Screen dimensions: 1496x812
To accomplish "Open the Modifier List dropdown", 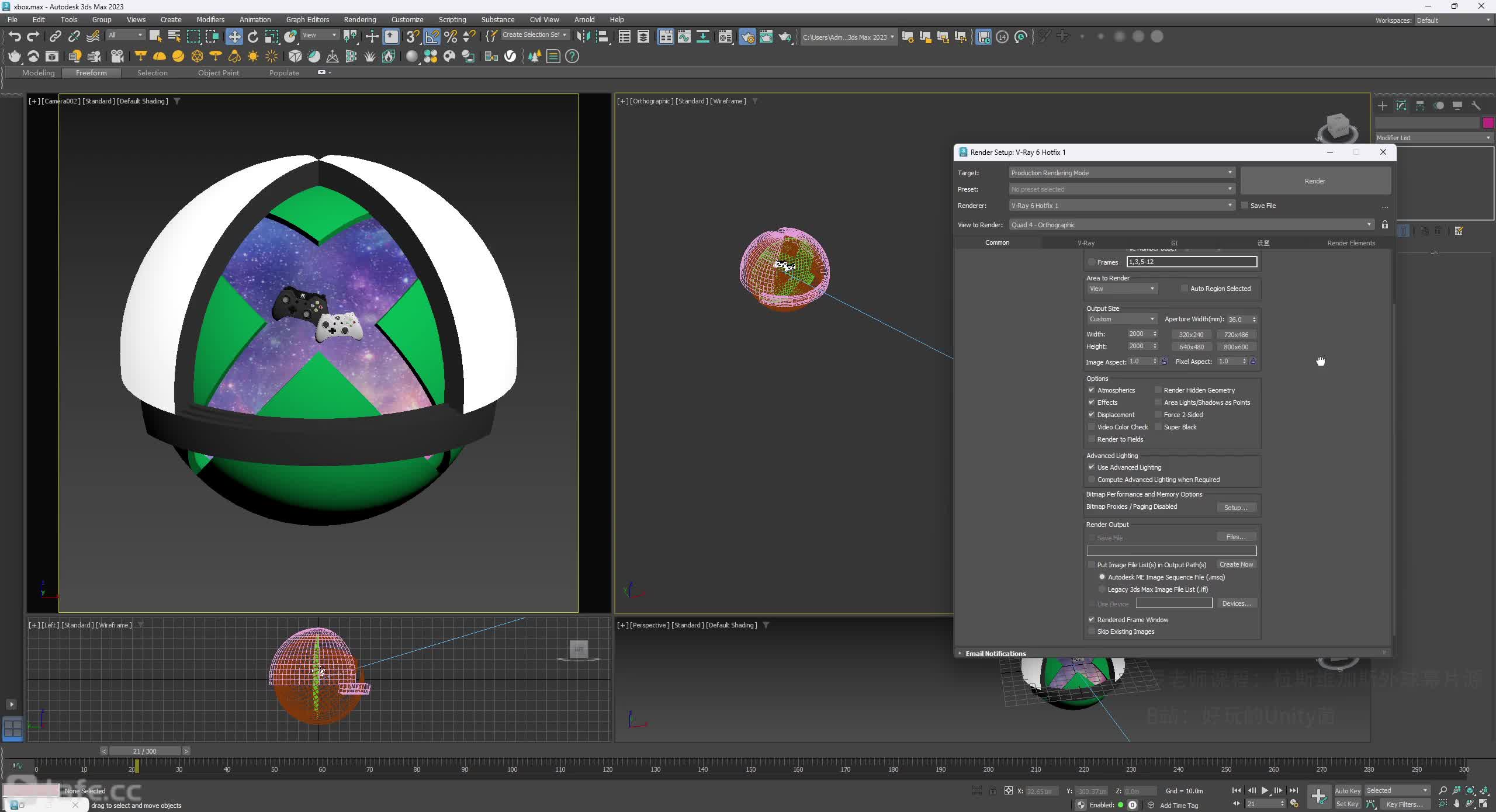I will click(1434, 138).
